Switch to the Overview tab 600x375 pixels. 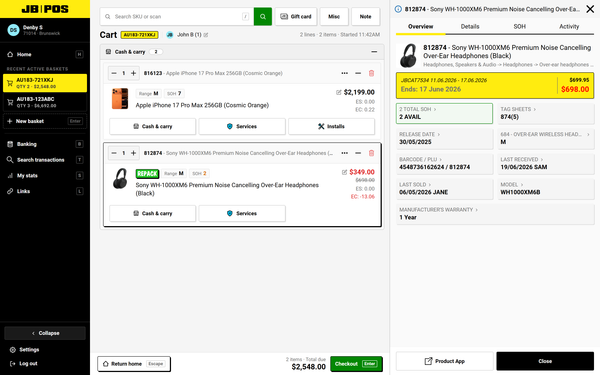click(x=421, y=26)
